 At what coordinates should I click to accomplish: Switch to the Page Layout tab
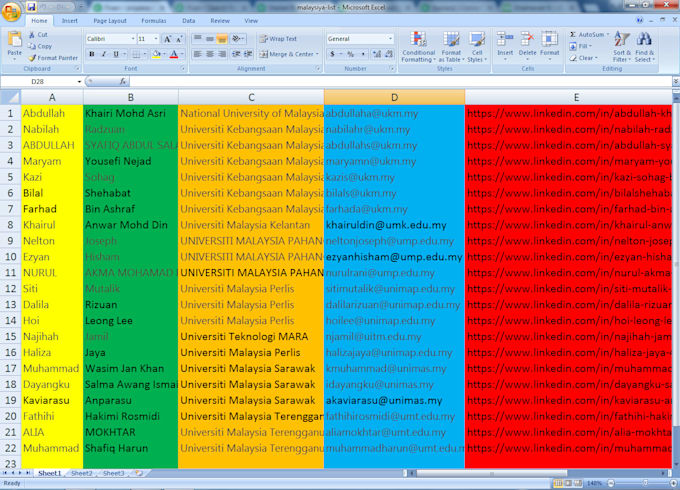[109, 20]
